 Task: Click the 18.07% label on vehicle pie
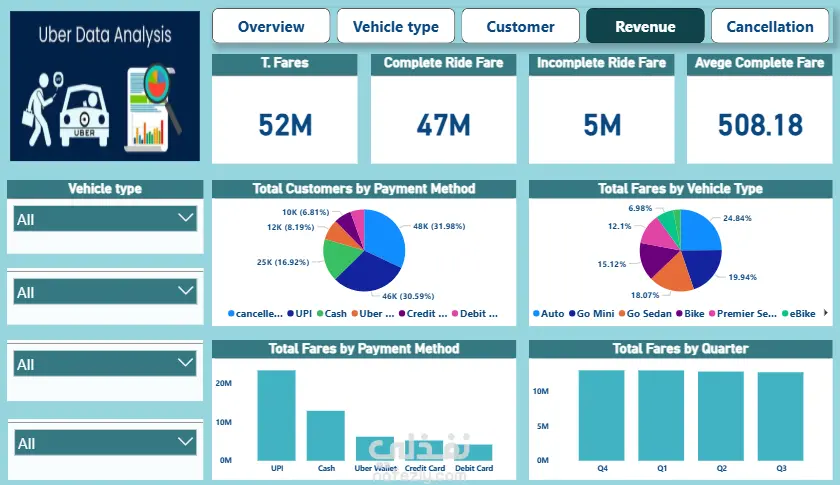point(645,295)
